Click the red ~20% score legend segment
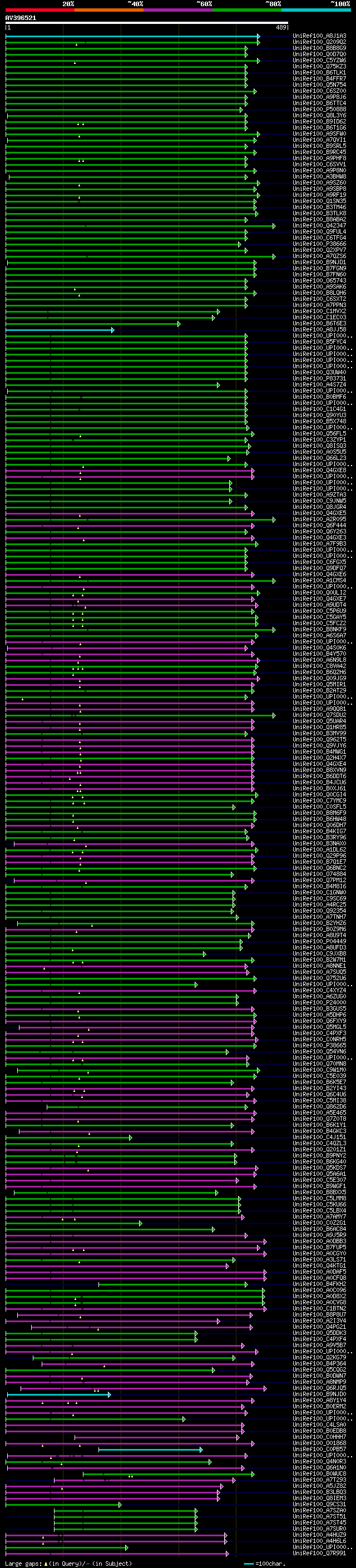356x1568 pixels. tap(40, 10)
